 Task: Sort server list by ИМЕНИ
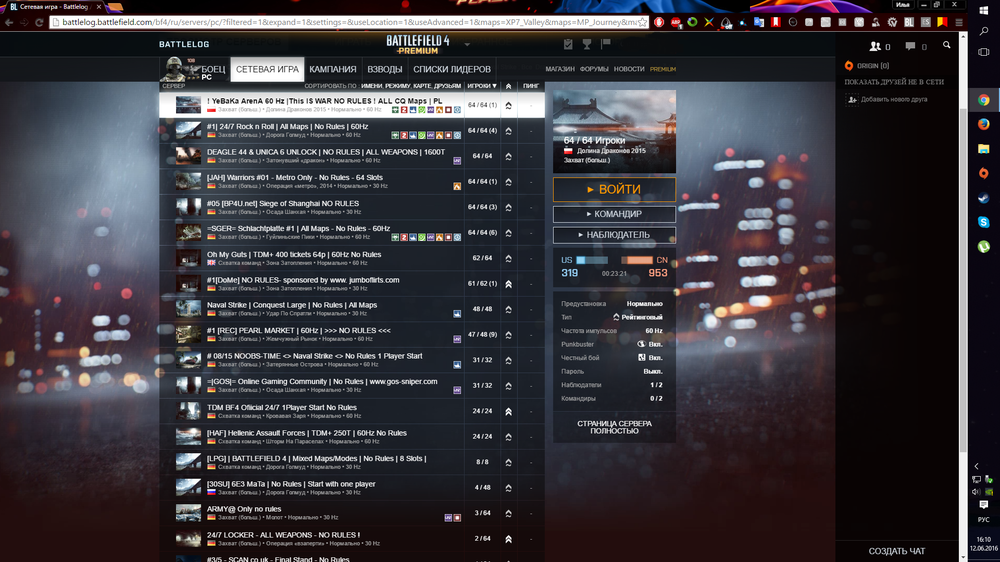click(x=371, y=86)
